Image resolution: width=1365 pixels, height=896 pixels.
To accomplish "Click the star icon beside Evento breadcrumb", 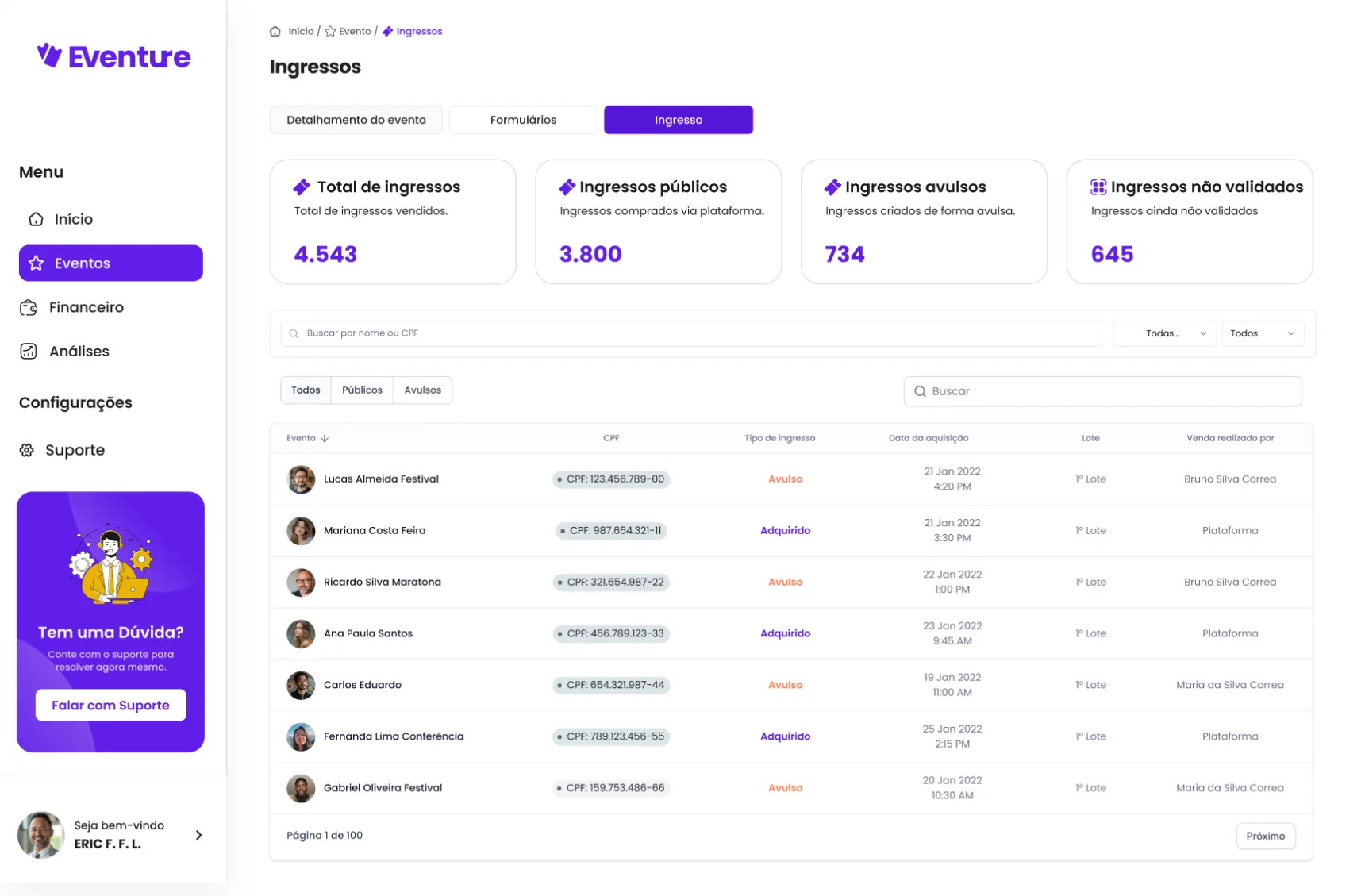I will click(x=330, y=32).
